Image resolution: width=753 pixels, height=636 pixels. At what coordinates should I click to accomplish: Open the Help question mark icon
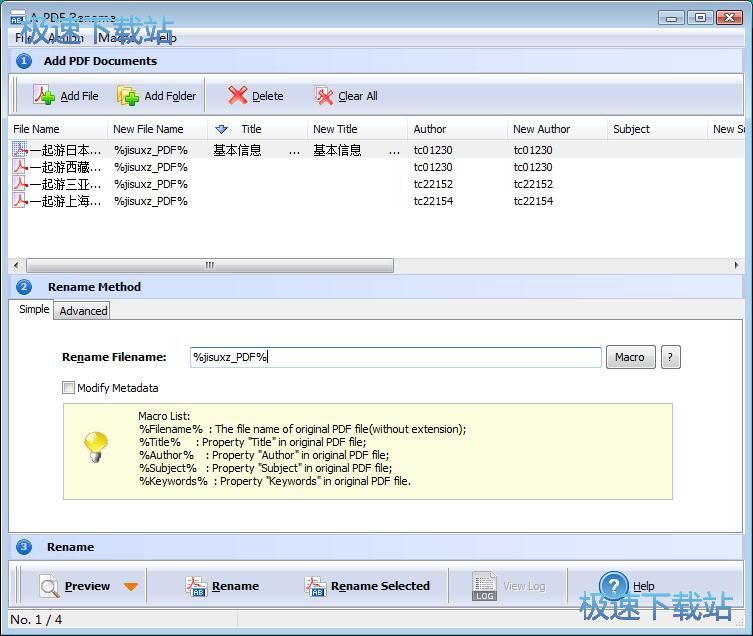pyautogui.click(x=613, y=586)
